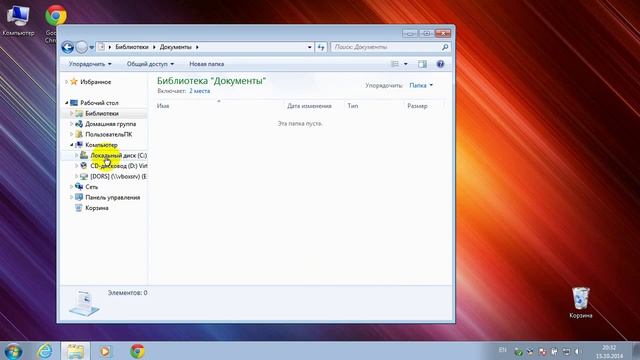Click the CD-дисковод disc icon
The height and width of the screenshot is (360, 640).
coord(84,166)
